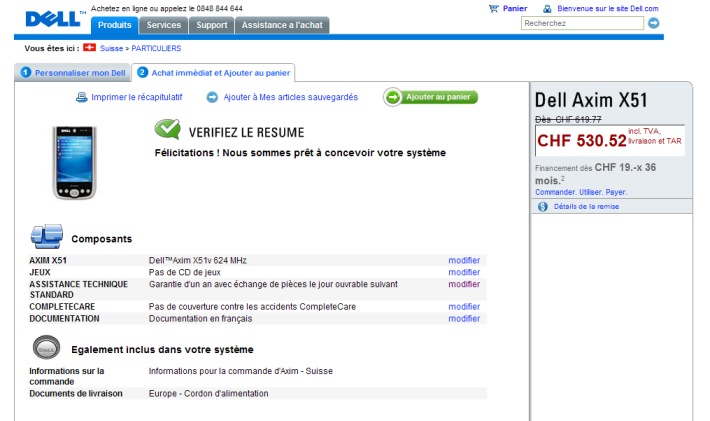The width and height of the screenshot is (710, 421).
Task: Click the CHF 530.52 price
Action: tap(581, 141)
